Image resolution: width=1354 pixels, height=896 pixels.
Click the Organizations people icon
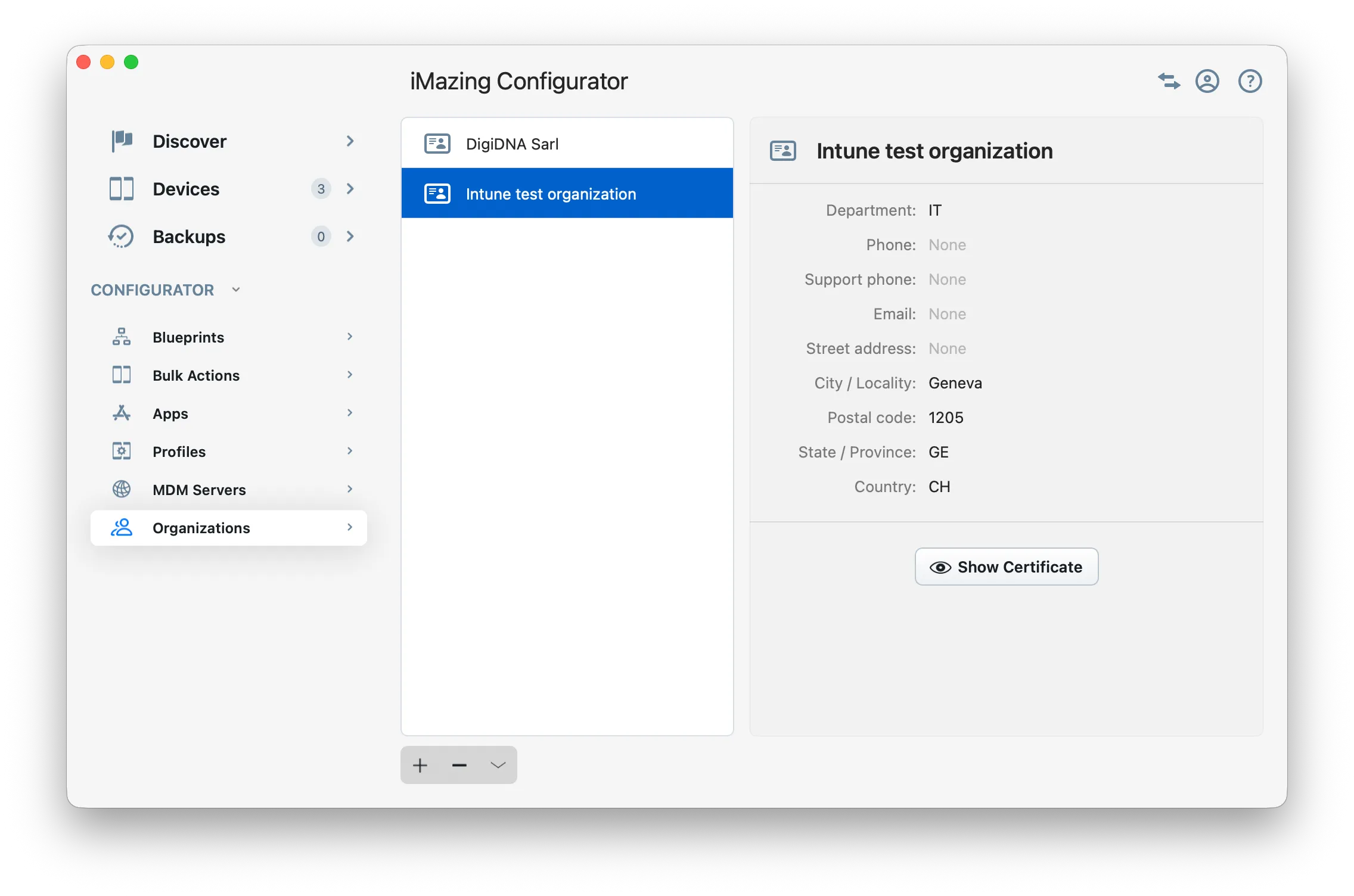coord(121,527)
